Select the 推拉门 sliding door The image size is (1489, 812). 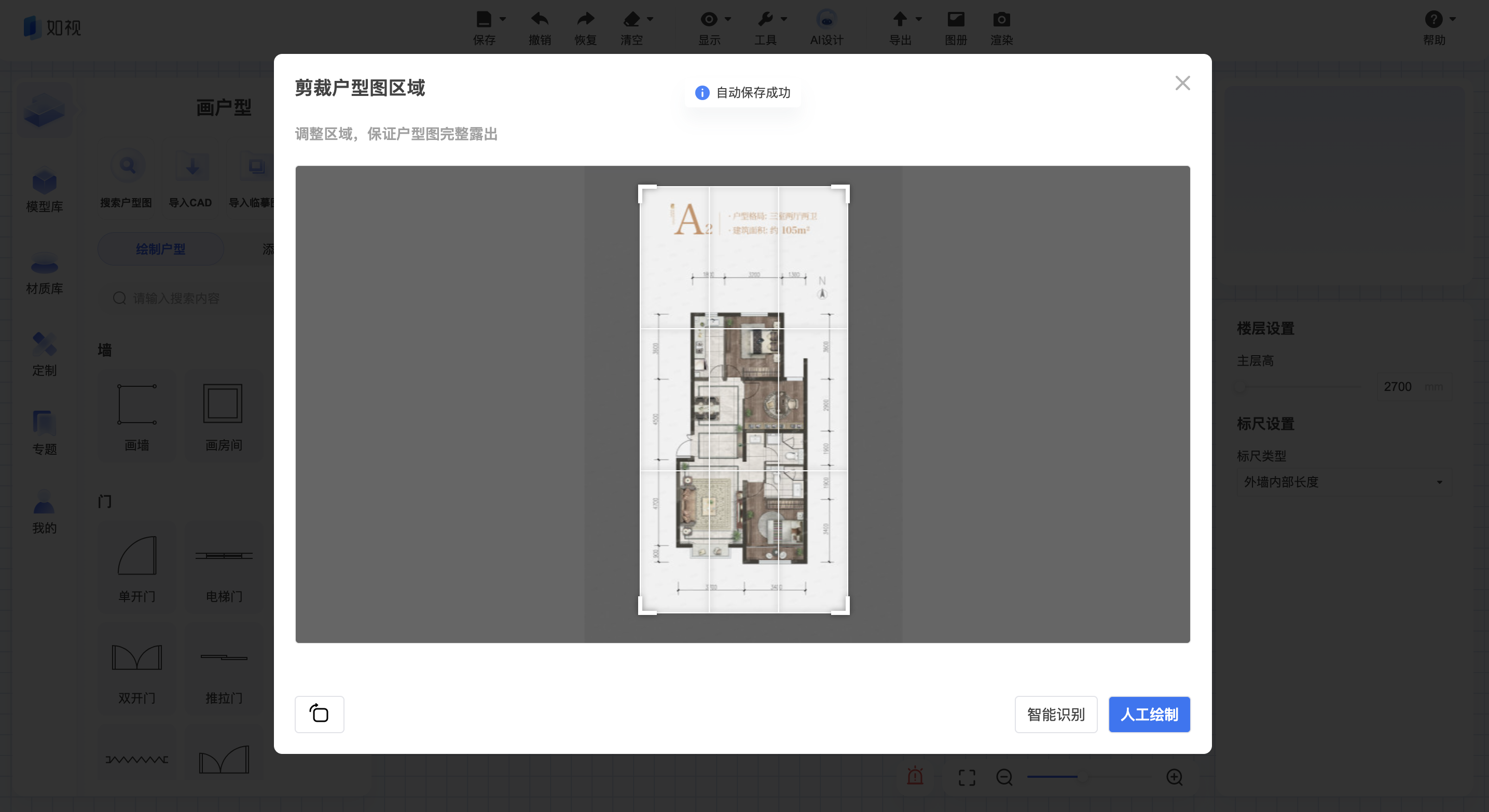click(224, 670)
